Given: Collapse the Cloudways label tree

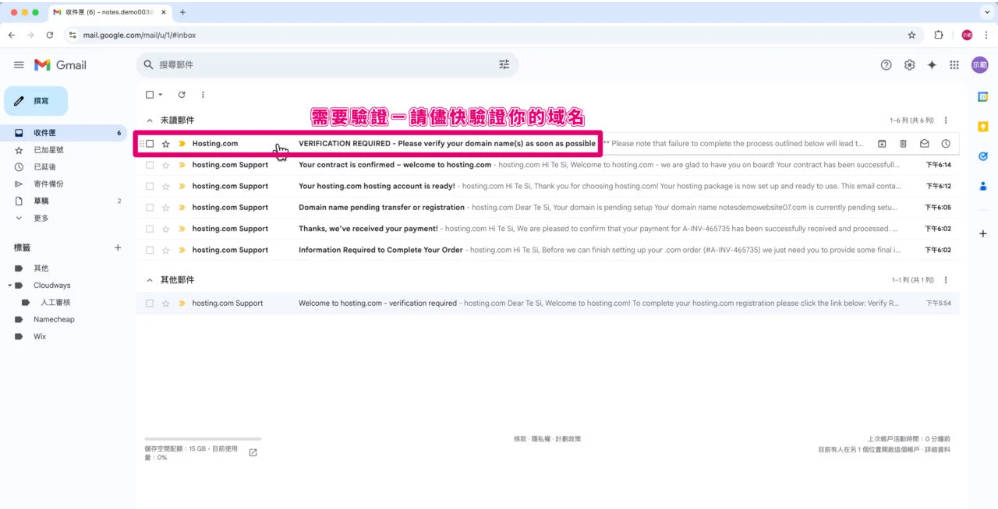Looking at the screenshot, I should [x=10, y=286].
